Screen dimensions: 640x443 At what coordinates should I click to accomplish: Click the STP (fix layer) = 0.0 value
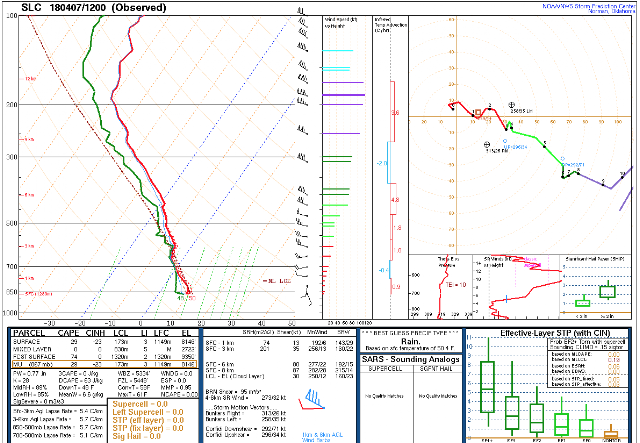[x=148, y=428]
